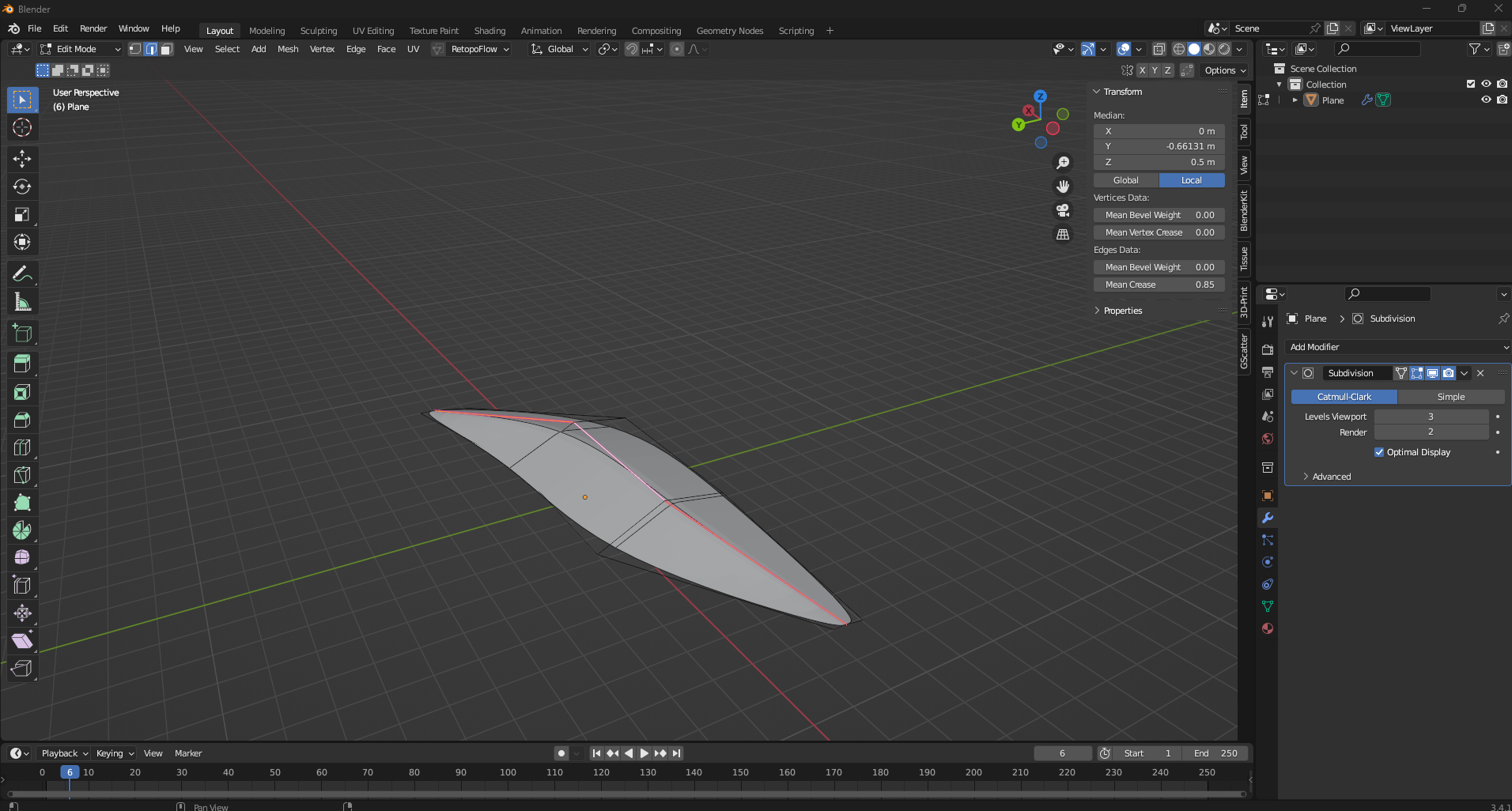Open Material properties tab icon
1512x811 pixels.
click(x=1268, y=628)
